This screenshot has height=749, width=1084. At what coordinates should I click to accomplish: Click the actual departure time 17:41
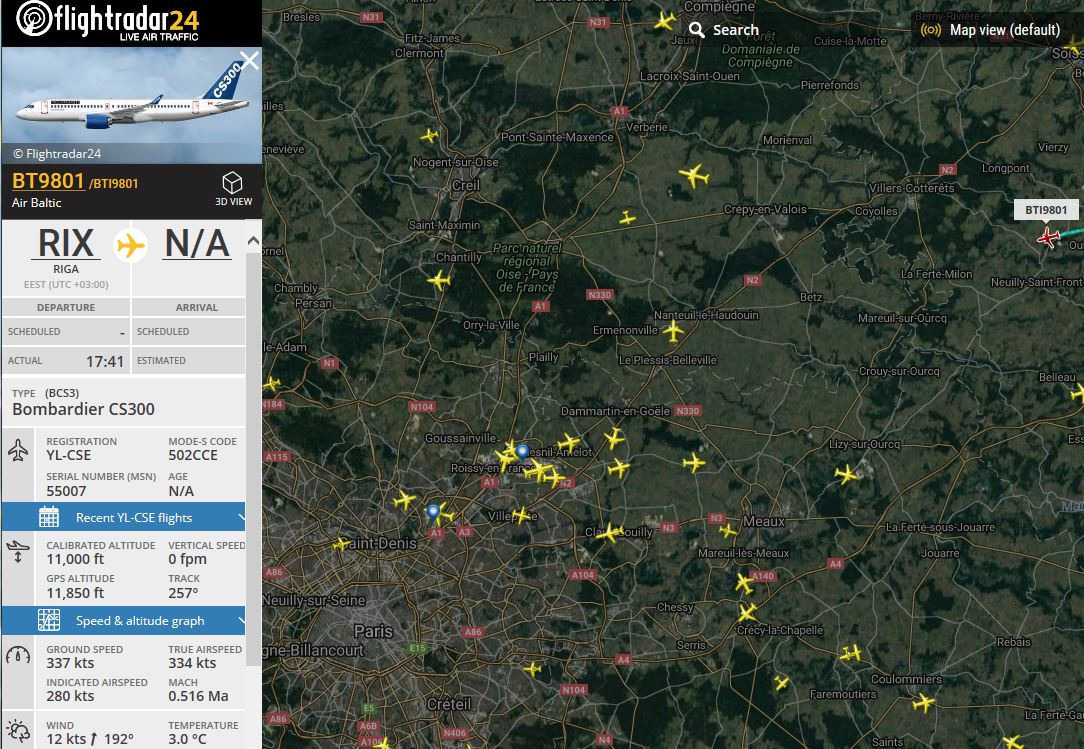pyautogui.click(x=104, y=361)
